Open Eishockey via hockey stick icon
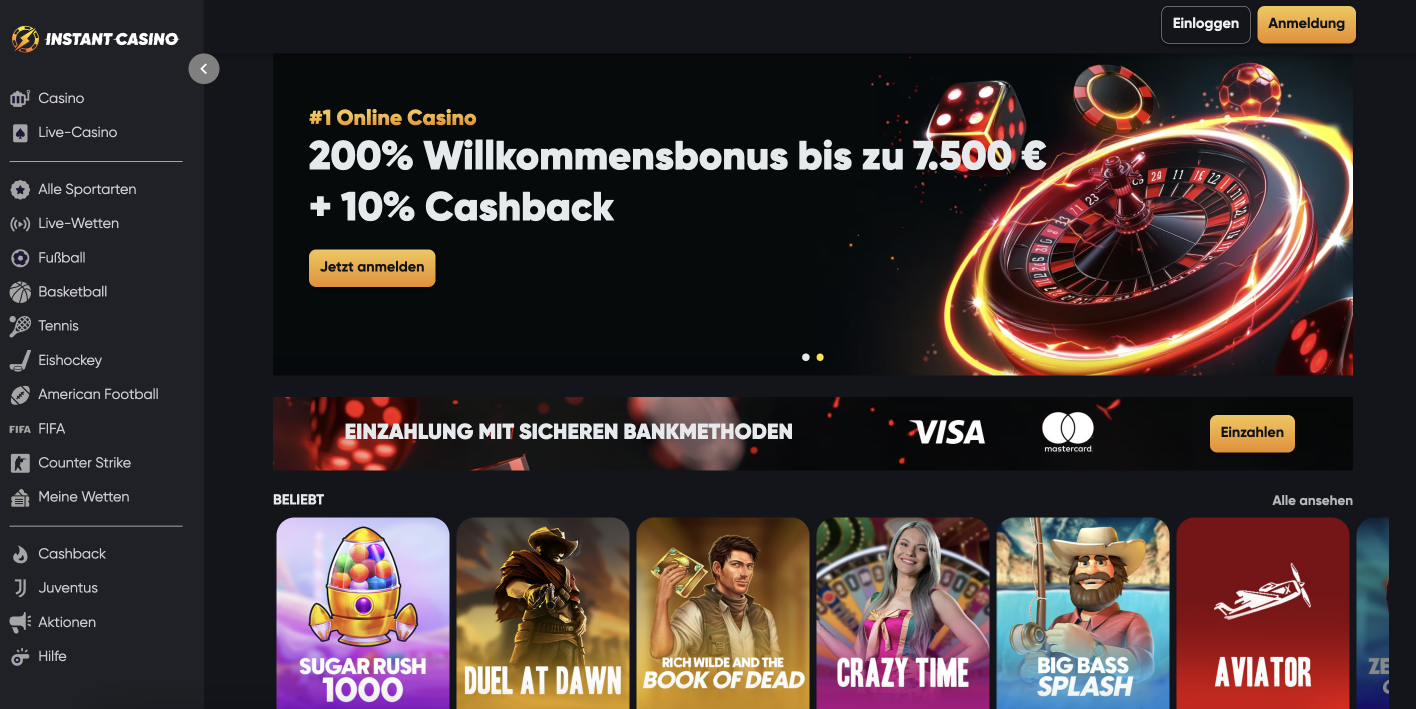The image size is (1416, 709). pos(20,360)
